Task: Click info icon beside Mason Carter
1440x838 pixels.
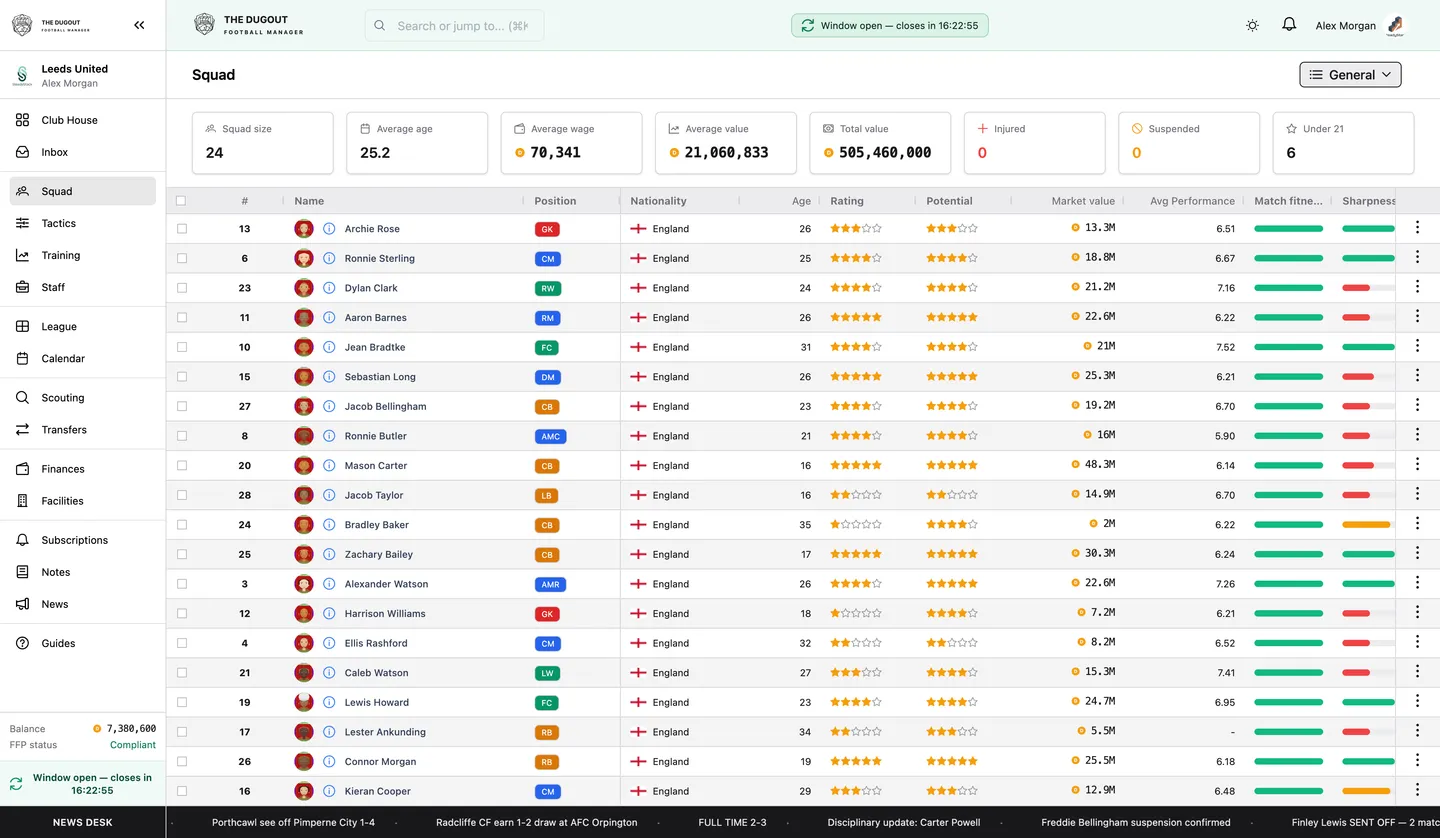Action: pos(329,466)
